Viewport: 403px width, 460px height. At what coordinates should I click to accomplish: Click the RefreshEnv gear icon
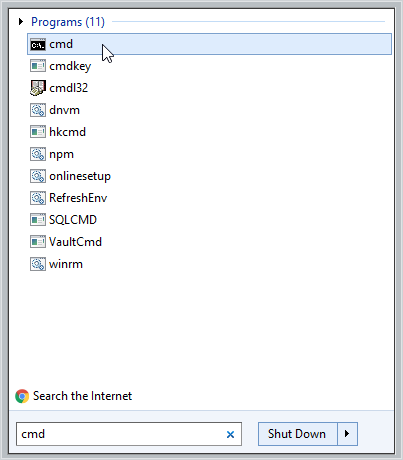[x=38, y=198]
